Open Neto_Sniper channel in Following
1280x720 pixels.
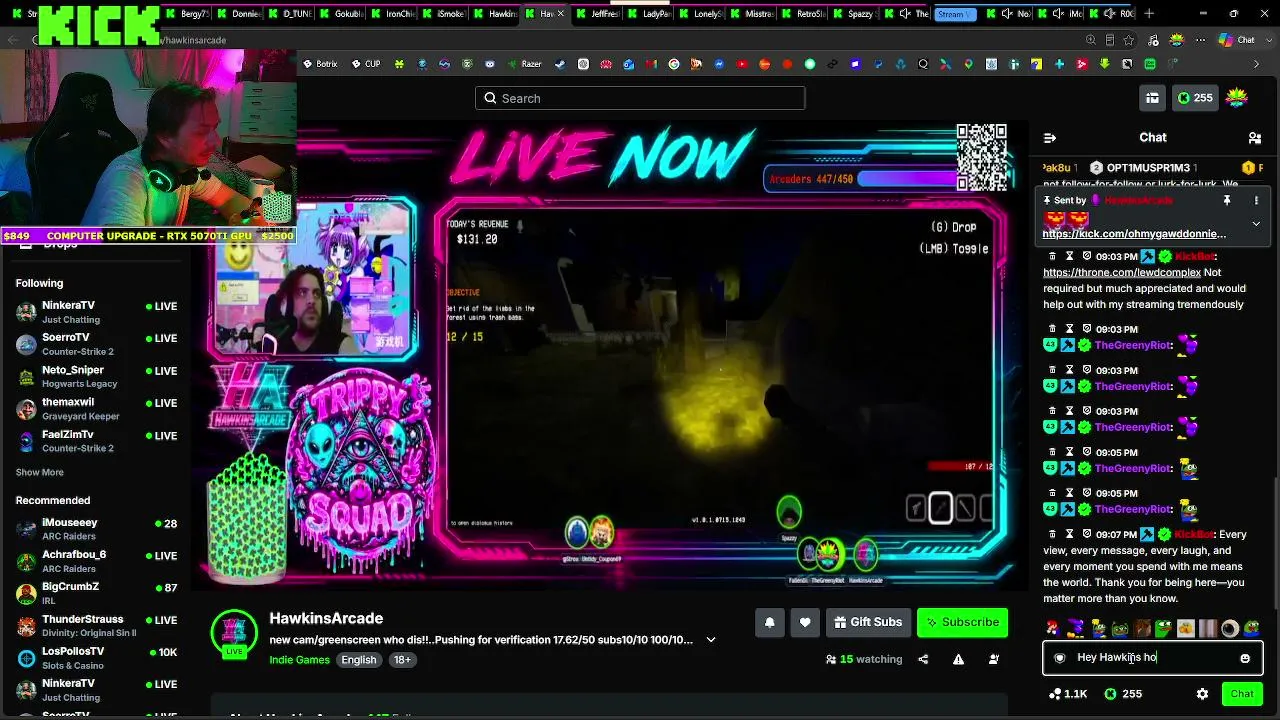(96, 376)
